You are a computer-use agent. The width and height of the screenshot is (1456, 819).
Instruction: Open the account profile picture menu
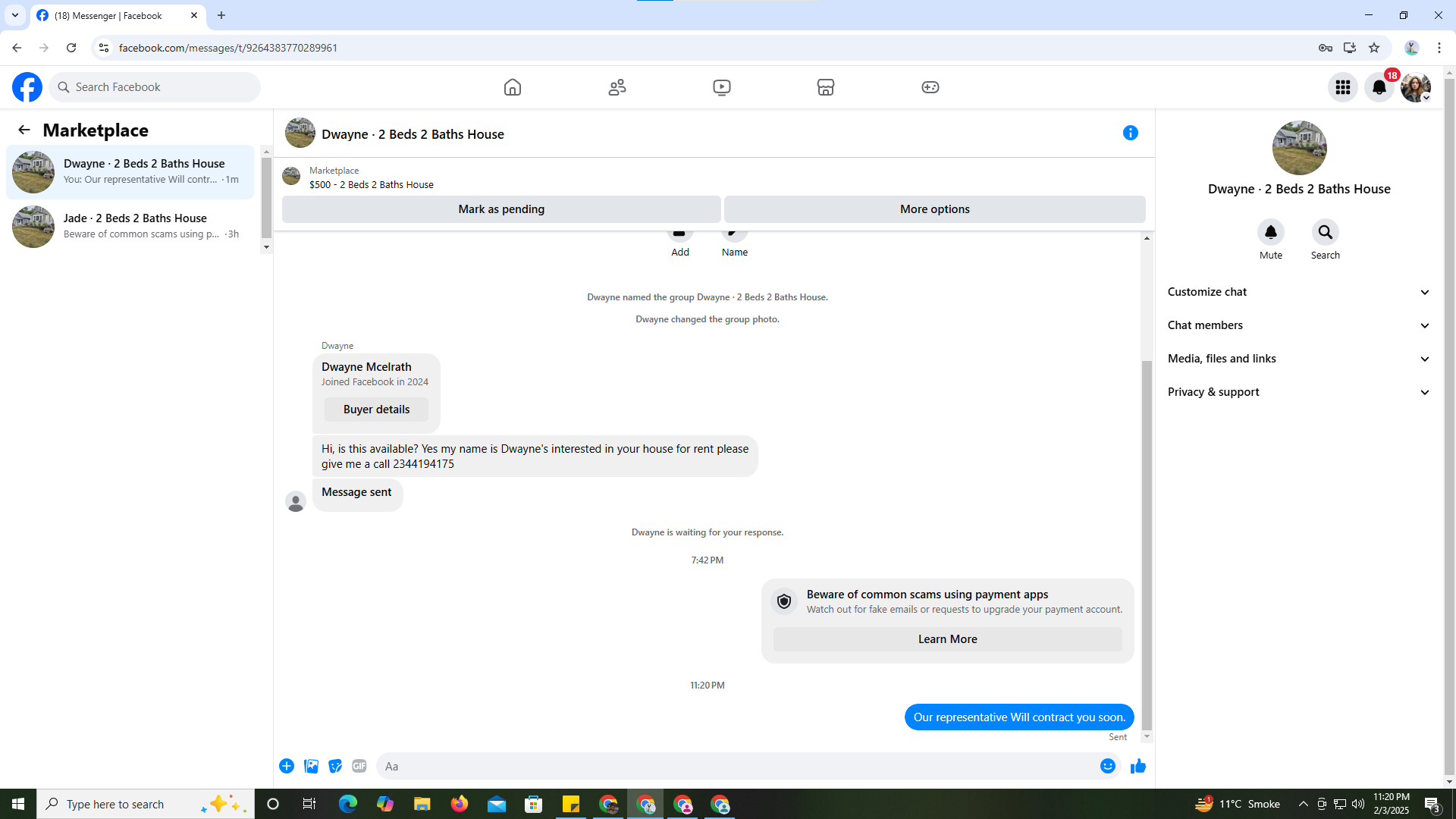[1416, 87]
